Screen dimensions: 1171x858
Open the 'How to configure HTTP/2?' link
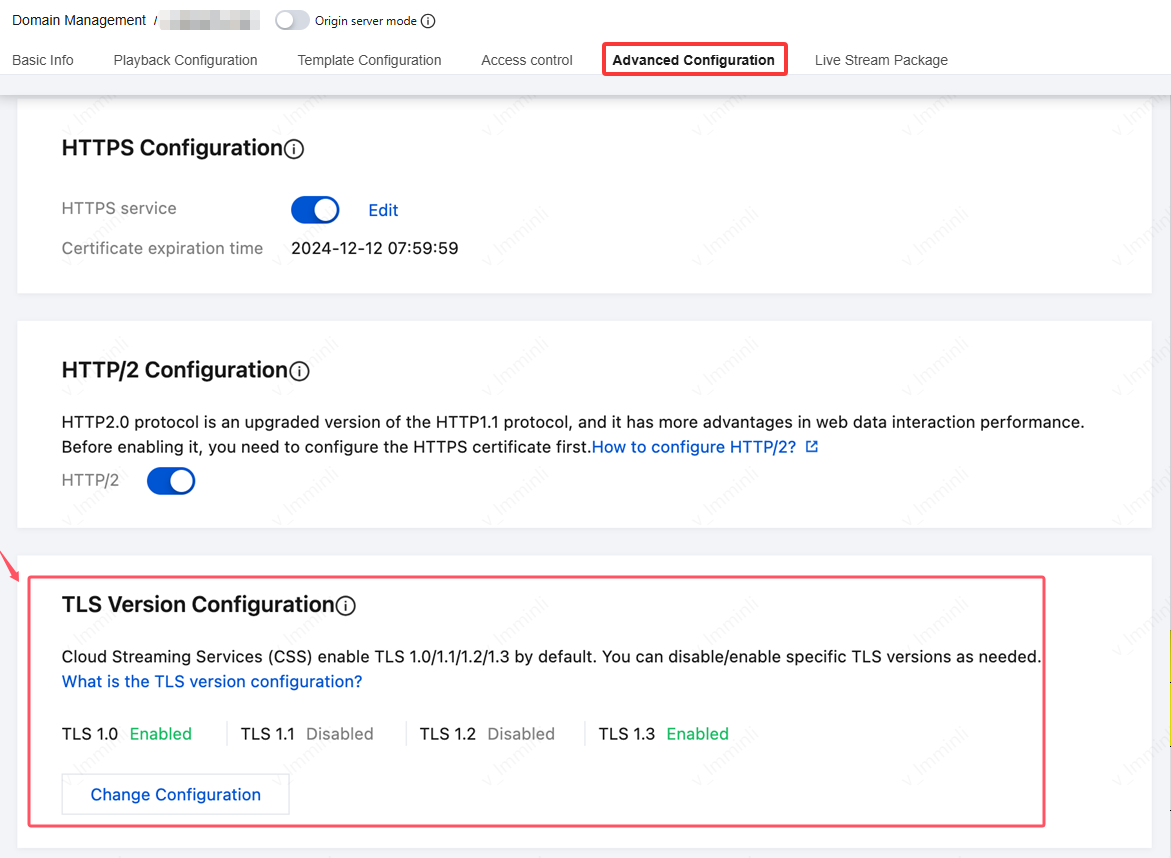(x=694, y=447)
